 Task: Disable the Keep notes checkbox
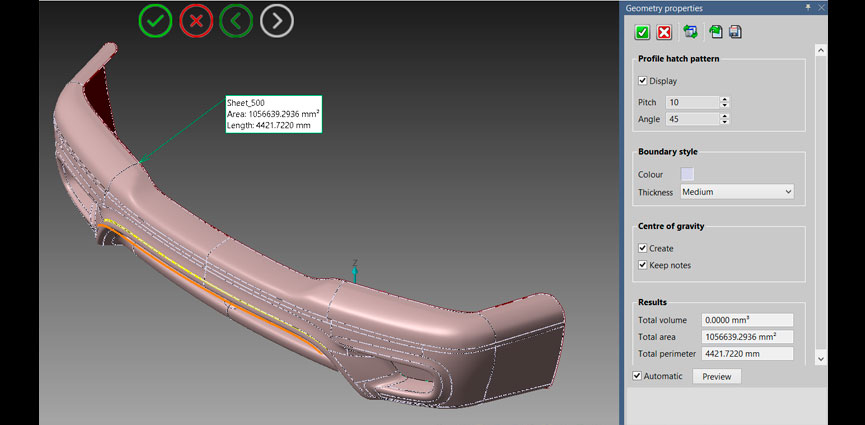(643, 265)
